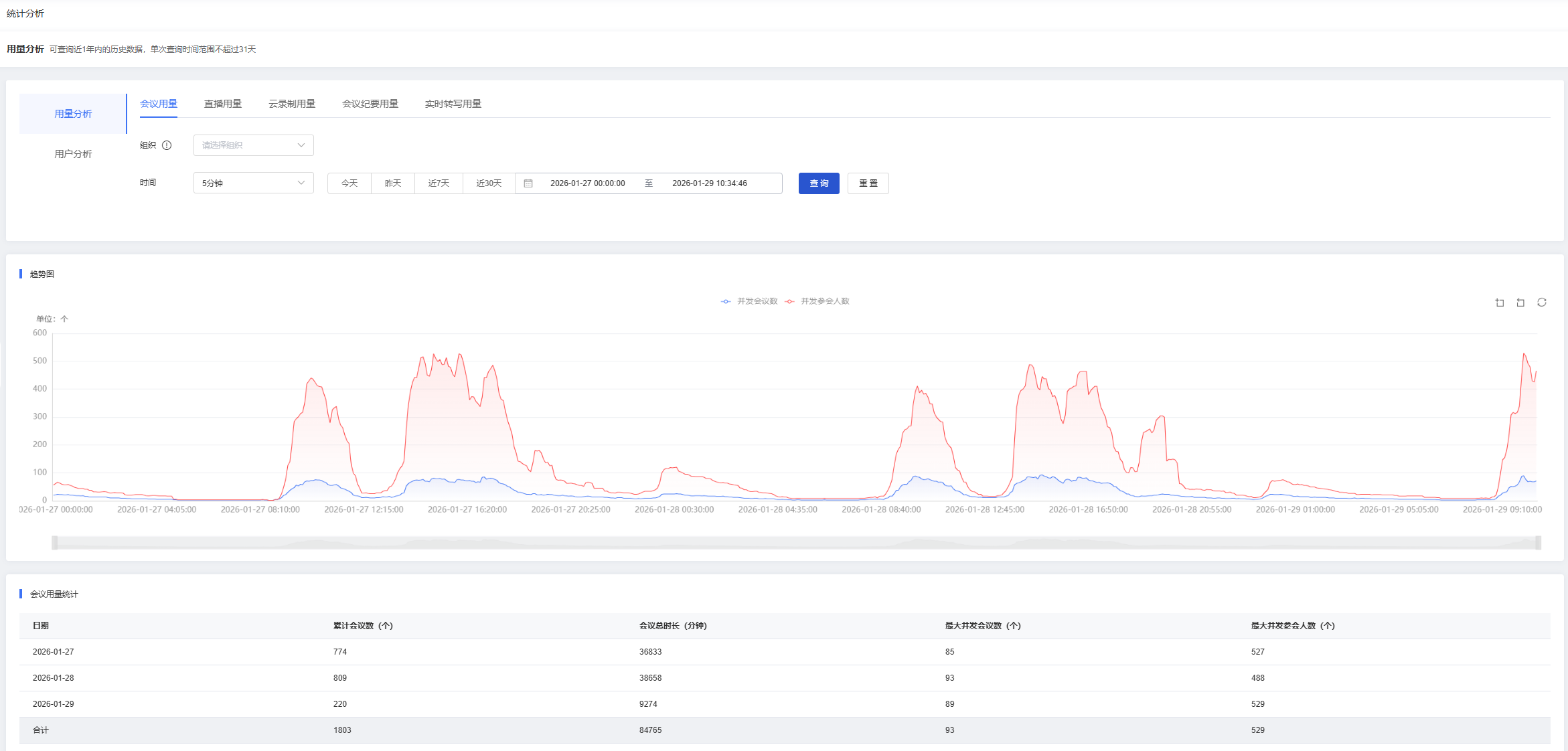Select 用户分析 in the side menu

tap(73, 154)
